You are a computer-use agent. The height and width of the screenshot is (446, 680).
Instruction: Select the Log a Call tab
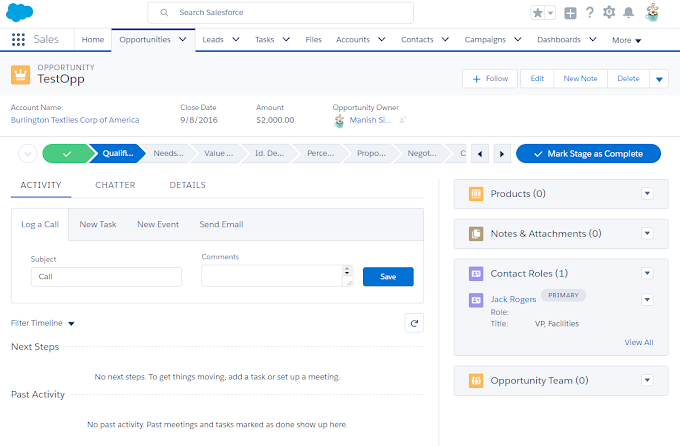pyautogui.click(x=40, y=224)
